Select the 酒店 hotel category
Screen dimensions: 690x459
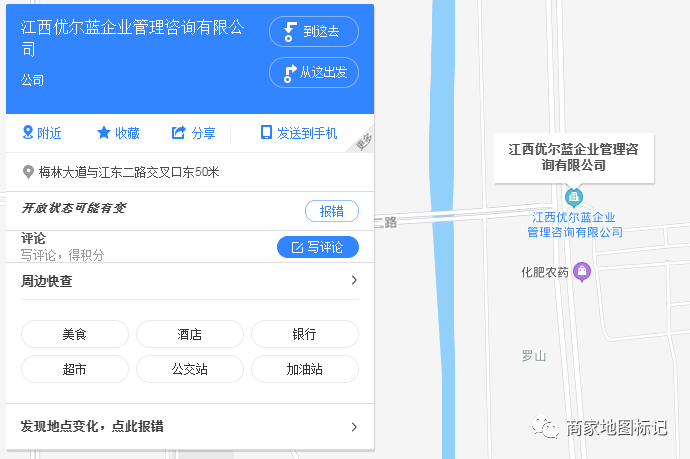pos(190,334)
